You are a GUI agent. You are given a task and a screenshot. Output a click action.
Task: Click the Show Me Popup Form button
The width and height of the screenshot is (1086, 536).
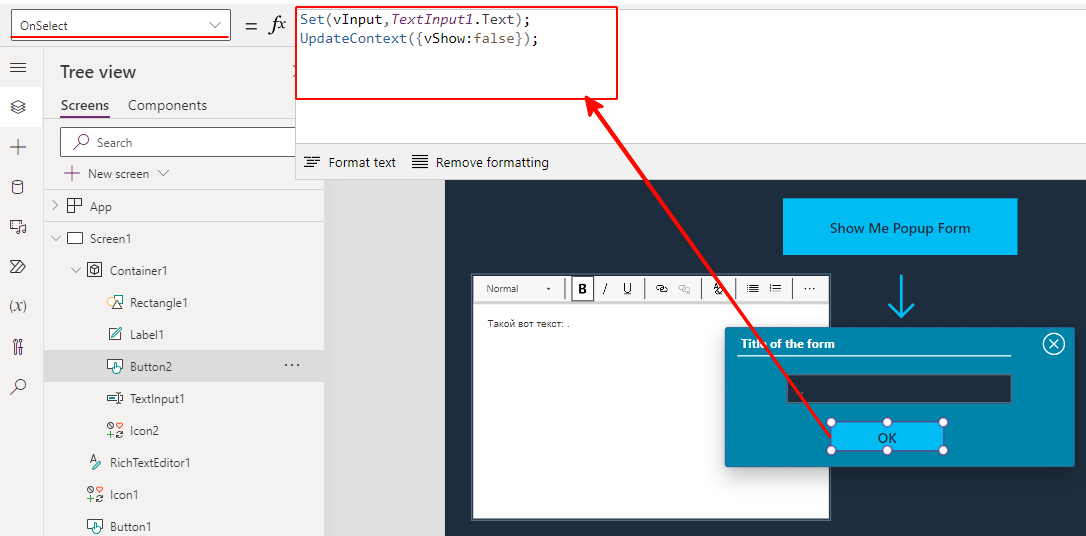(x=899, y=227)
